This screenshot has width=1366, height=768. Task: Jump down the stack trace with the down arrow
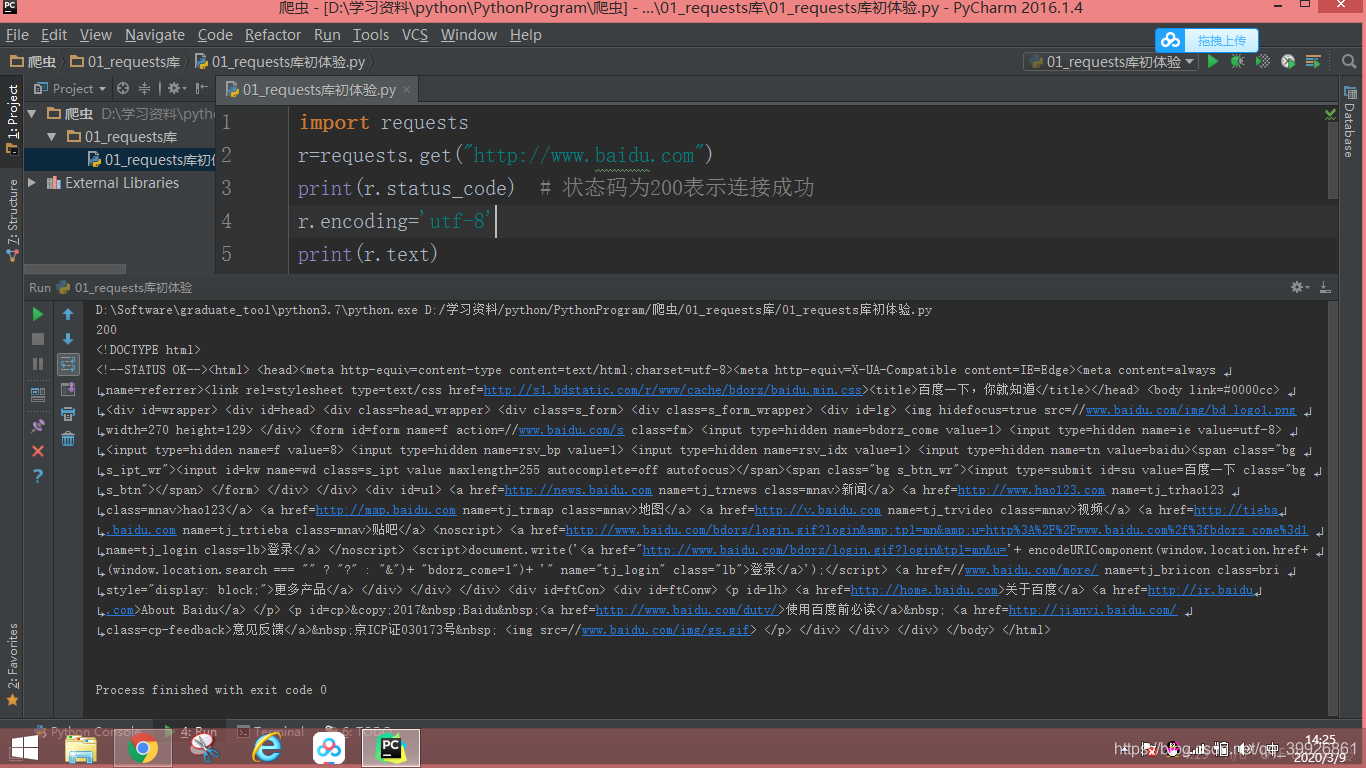68,339
